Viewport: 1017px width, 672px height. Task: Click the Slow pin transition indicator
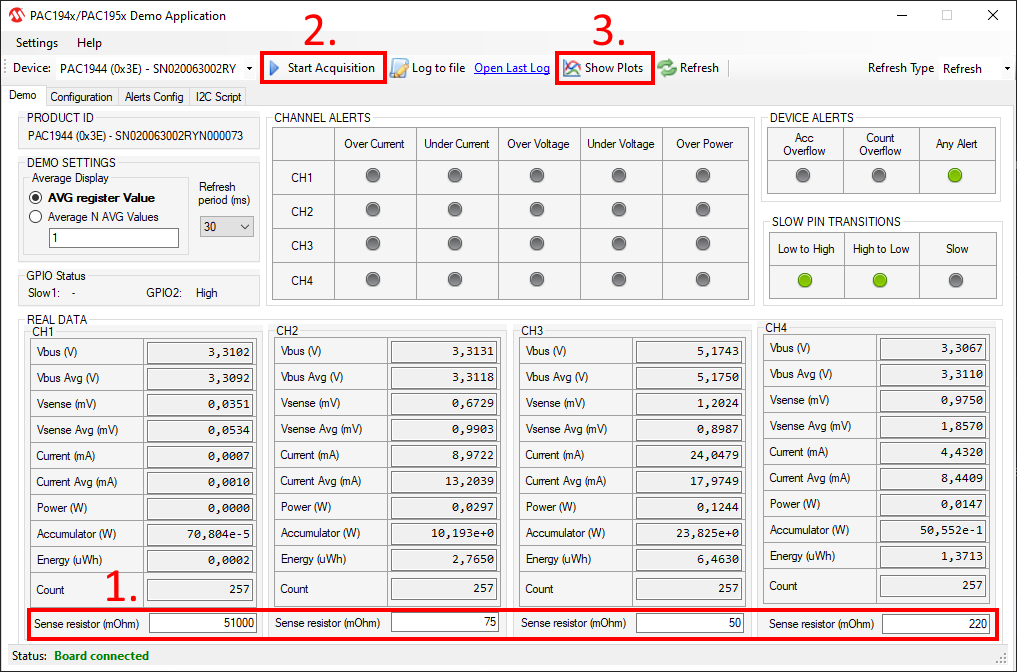[x=956, y=280]
